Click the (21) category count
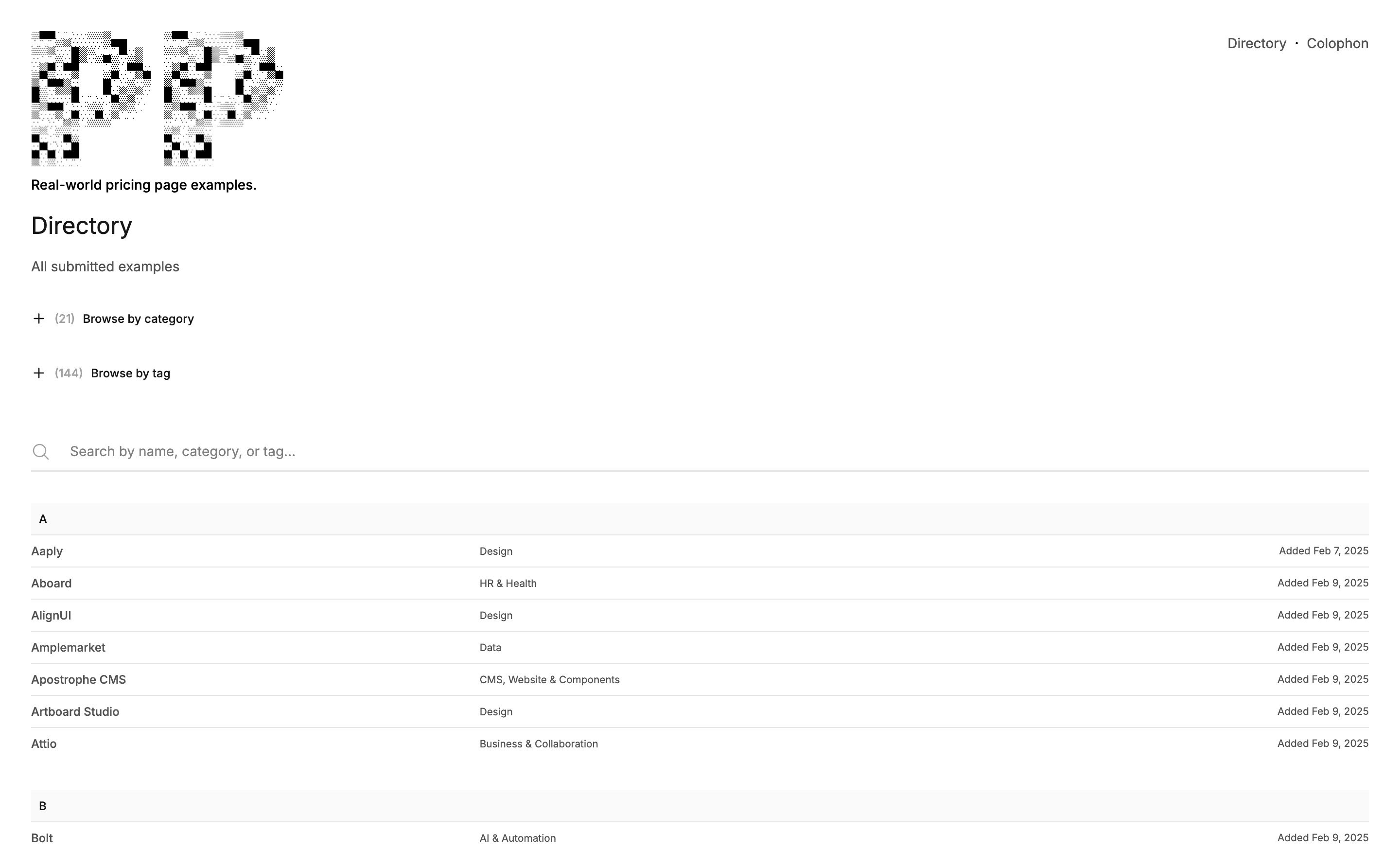 coord(64,319)
